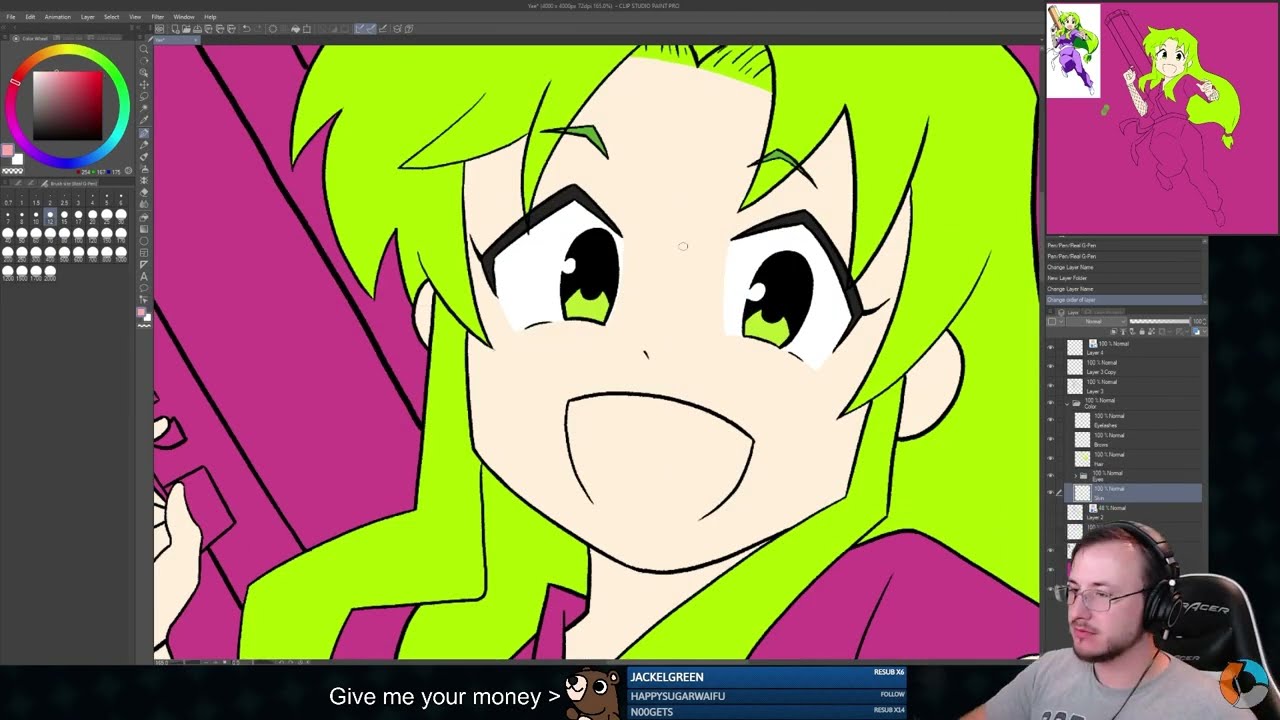Select the highlighted Pen tool
The width and height of the screenshot is (1280, 720).
pyautogui.click(x=144, y=132)
